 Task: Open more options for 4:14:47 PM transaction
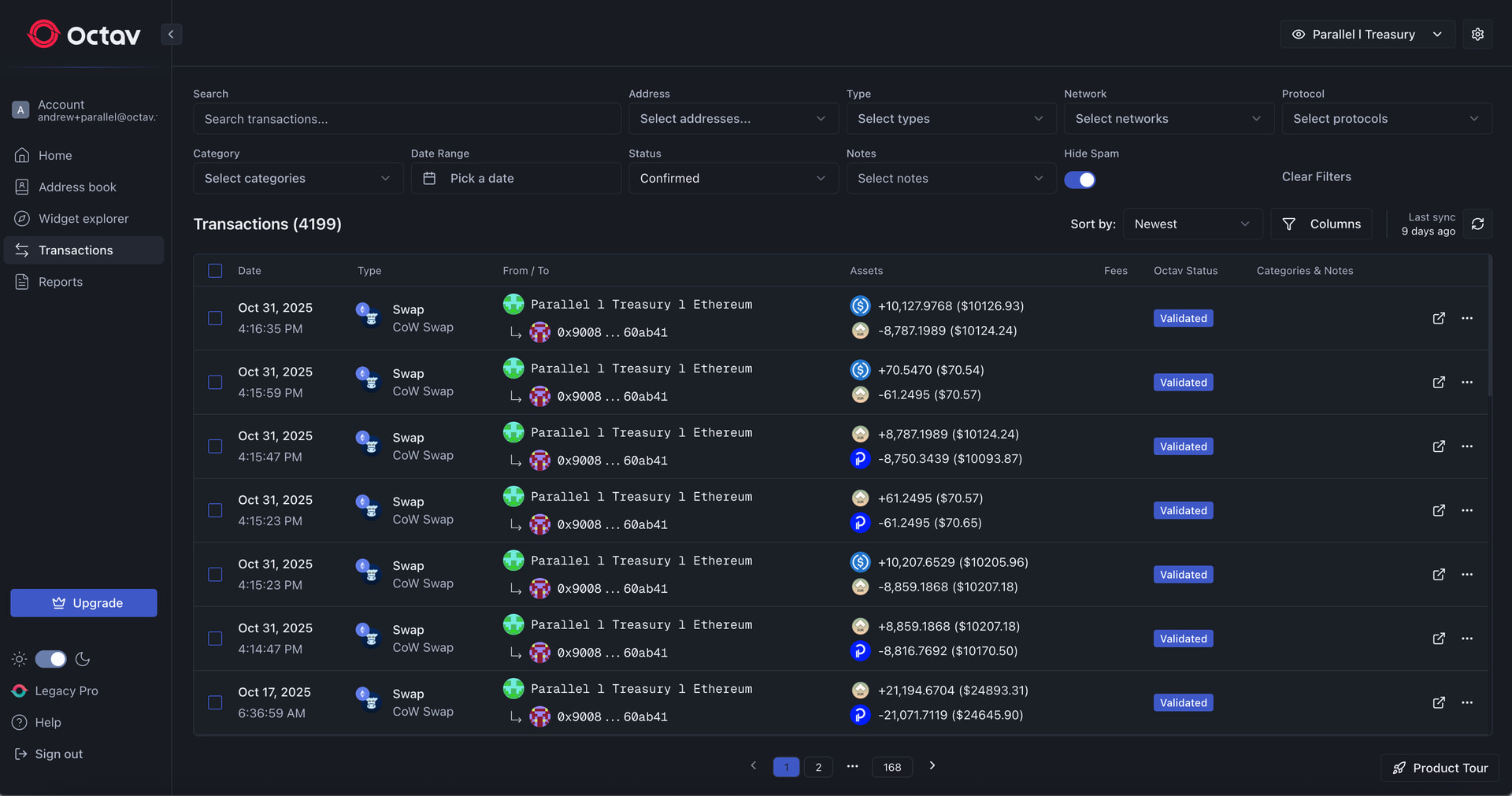coord(1467,639)
